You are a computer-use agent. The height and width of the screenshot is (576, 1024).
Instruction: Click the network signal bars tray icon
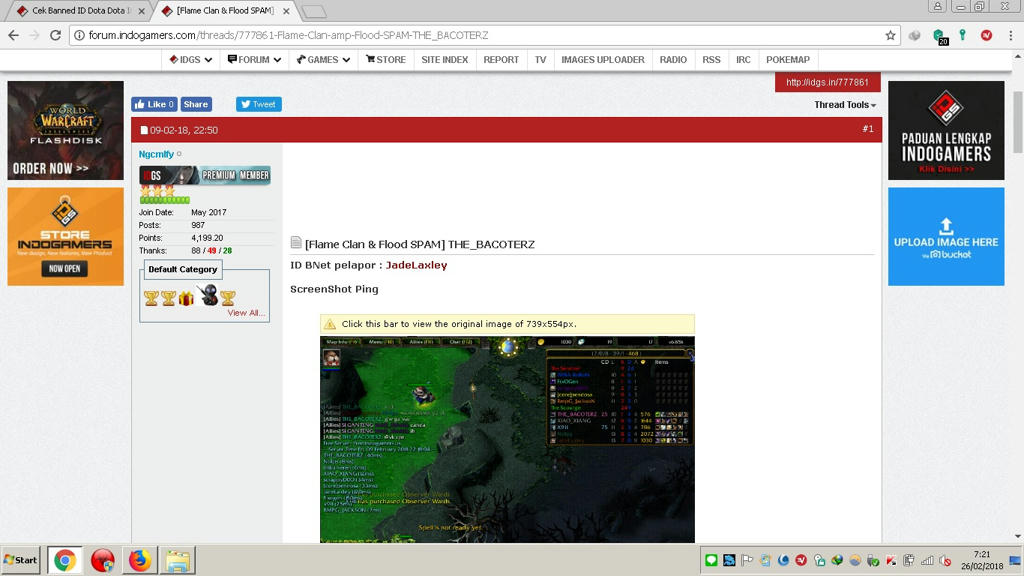click(x=927, y=560)
